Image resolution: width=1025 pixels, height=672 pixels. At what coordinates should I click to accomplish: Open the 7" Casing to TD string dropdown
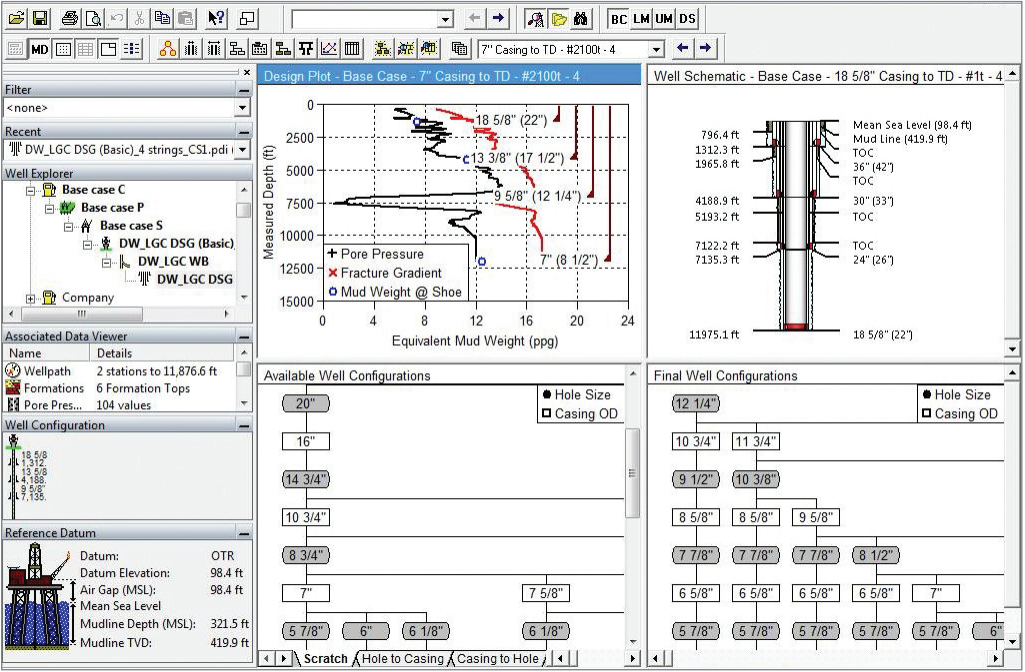pos(656,48)
